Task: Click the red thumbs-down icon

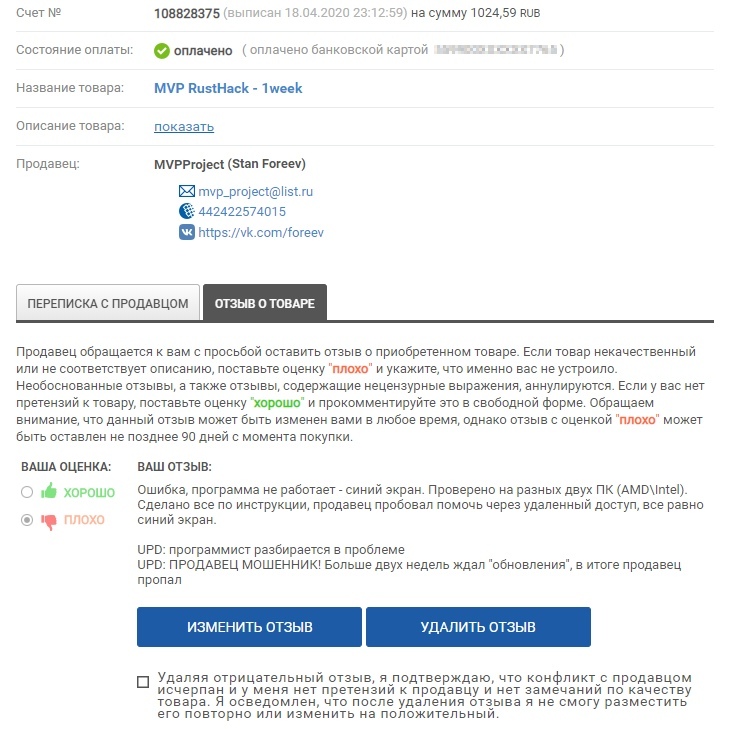Action: tap(49, 520)
